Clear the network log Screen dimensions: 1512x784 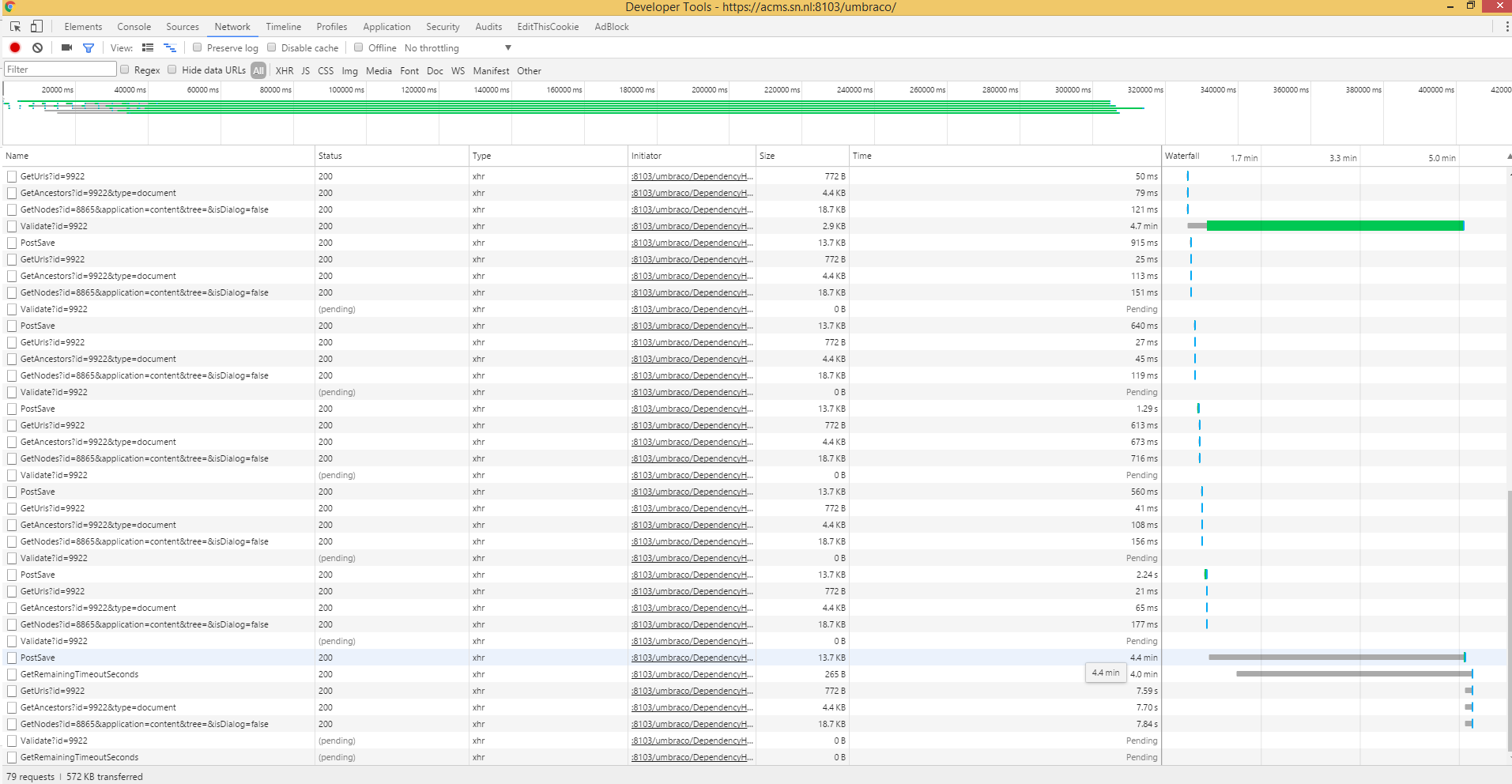pyautogui.click(x=37, y=48)
